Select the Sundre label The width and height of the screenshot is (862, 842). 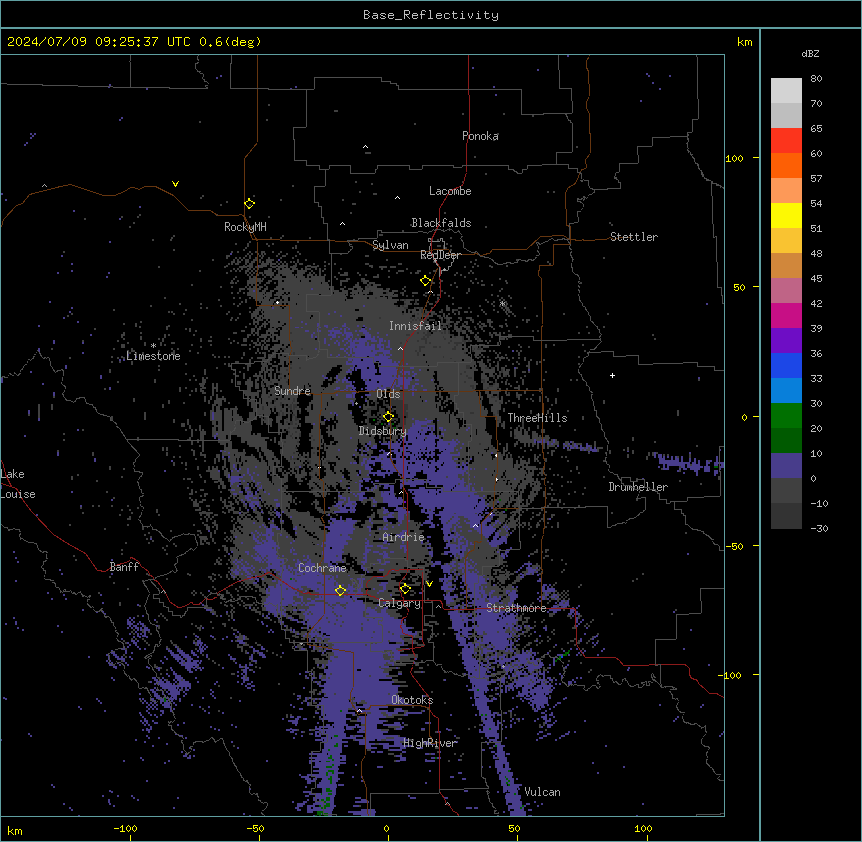tap(292, 391)
